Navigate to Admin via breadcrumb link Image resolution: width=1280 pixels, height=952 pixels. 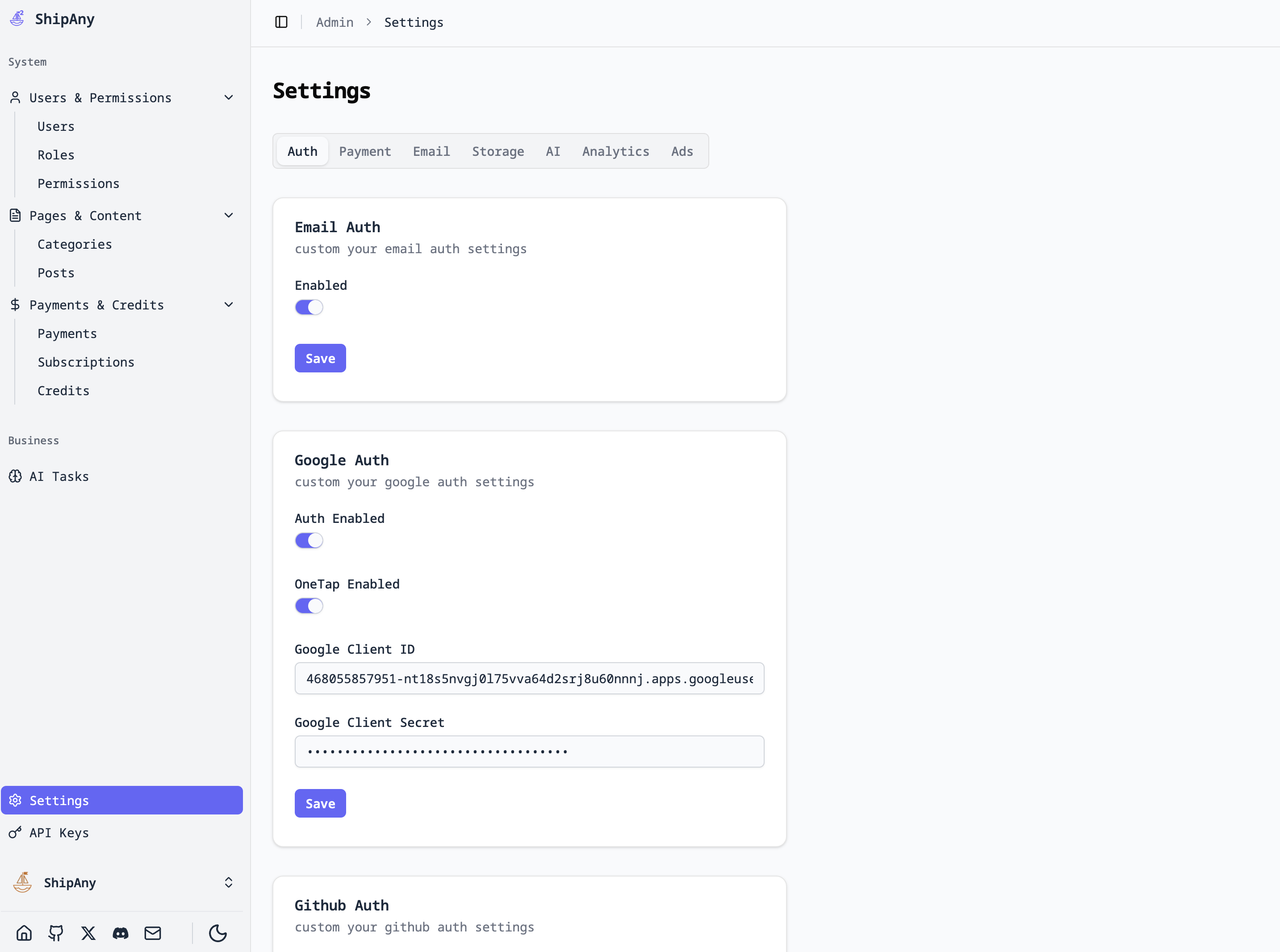pyautogui.click(x=335, y=22)
